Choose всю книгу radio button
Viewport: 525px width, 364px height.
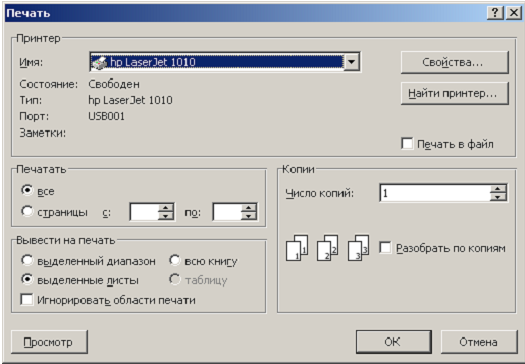tap(175, 260)
